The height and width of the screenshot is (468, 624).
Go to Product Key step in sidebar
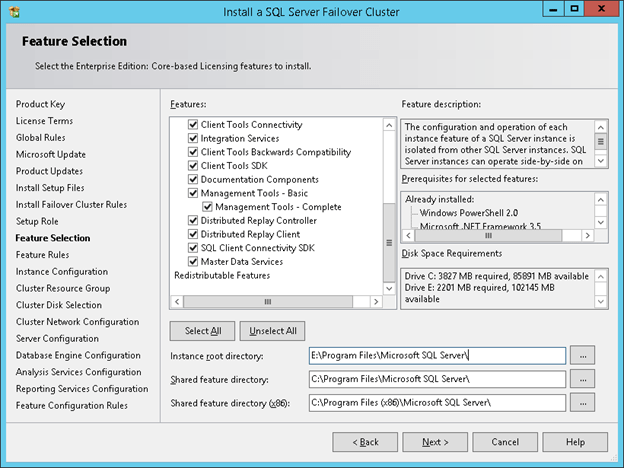coord(40,104)
